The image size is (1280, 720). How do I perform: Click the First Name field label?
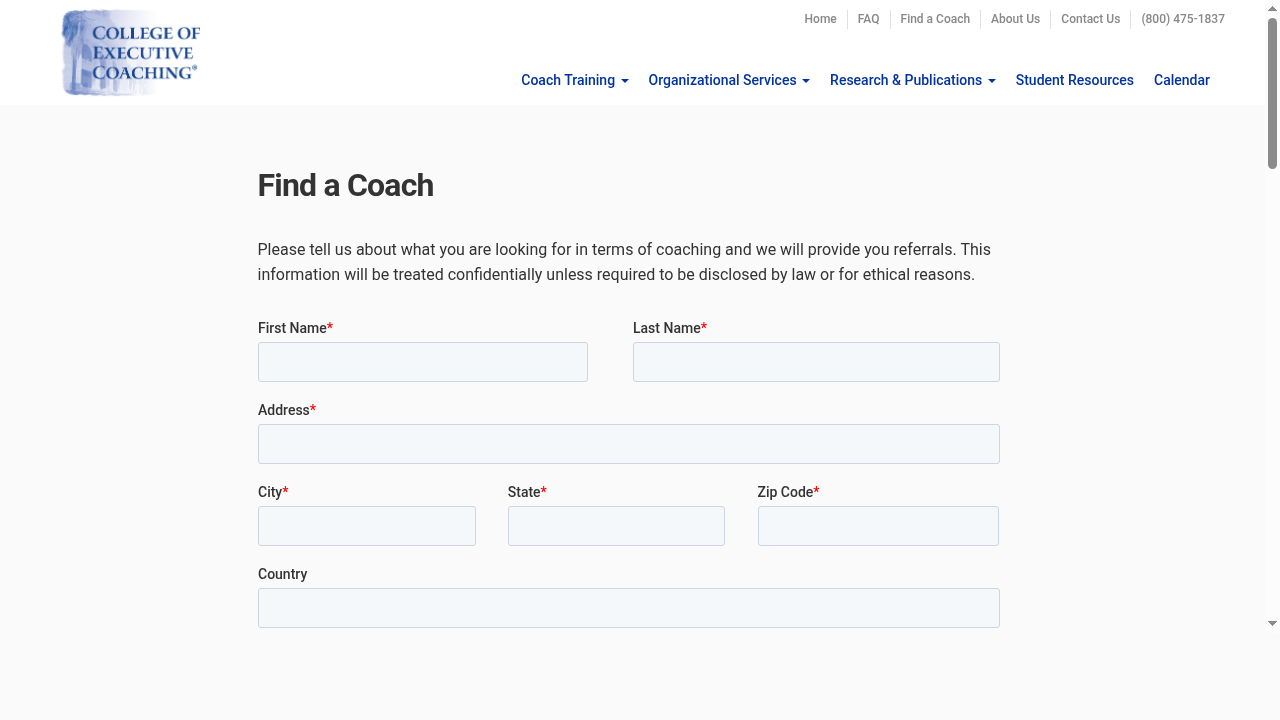295,328
